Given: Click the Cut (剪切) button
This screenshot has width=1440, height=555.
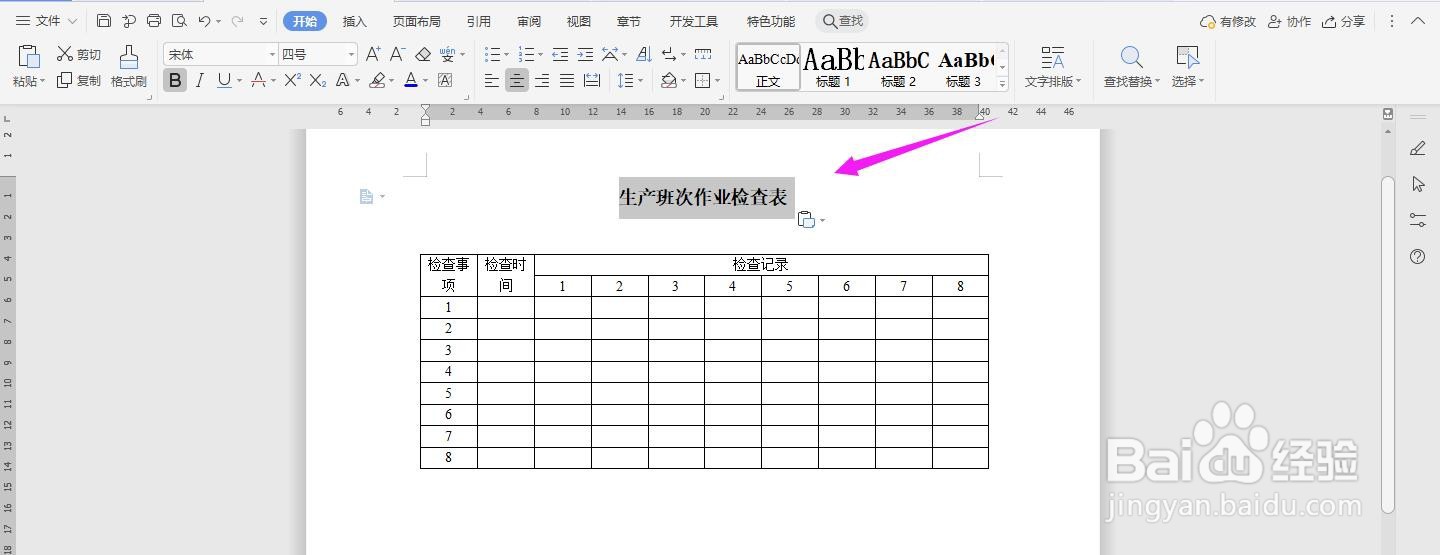Looking at the screenshot, I should point(79,54).
